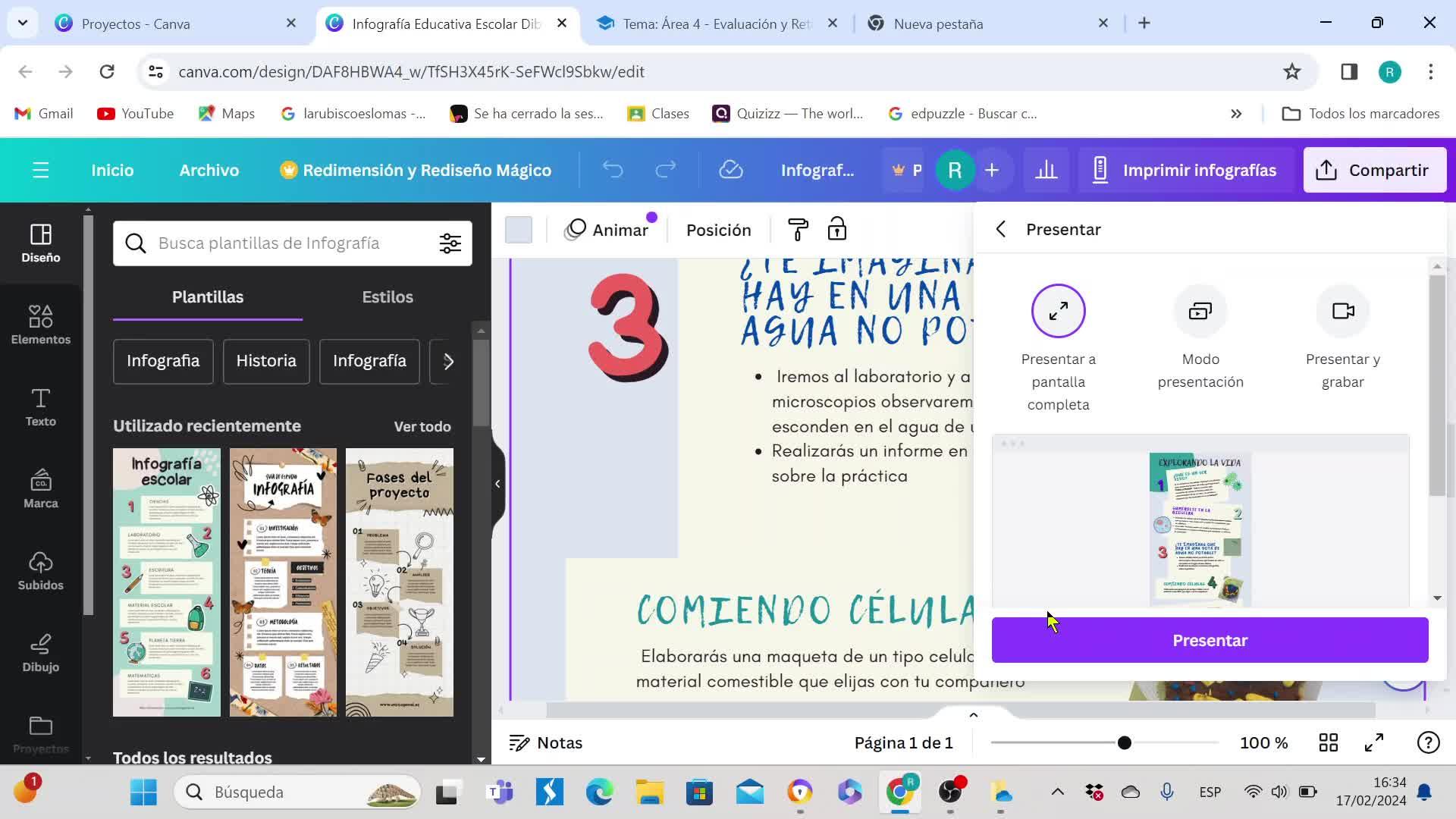Switch to the Estilos tab
1456x819 pixels.
click(387, 297)
